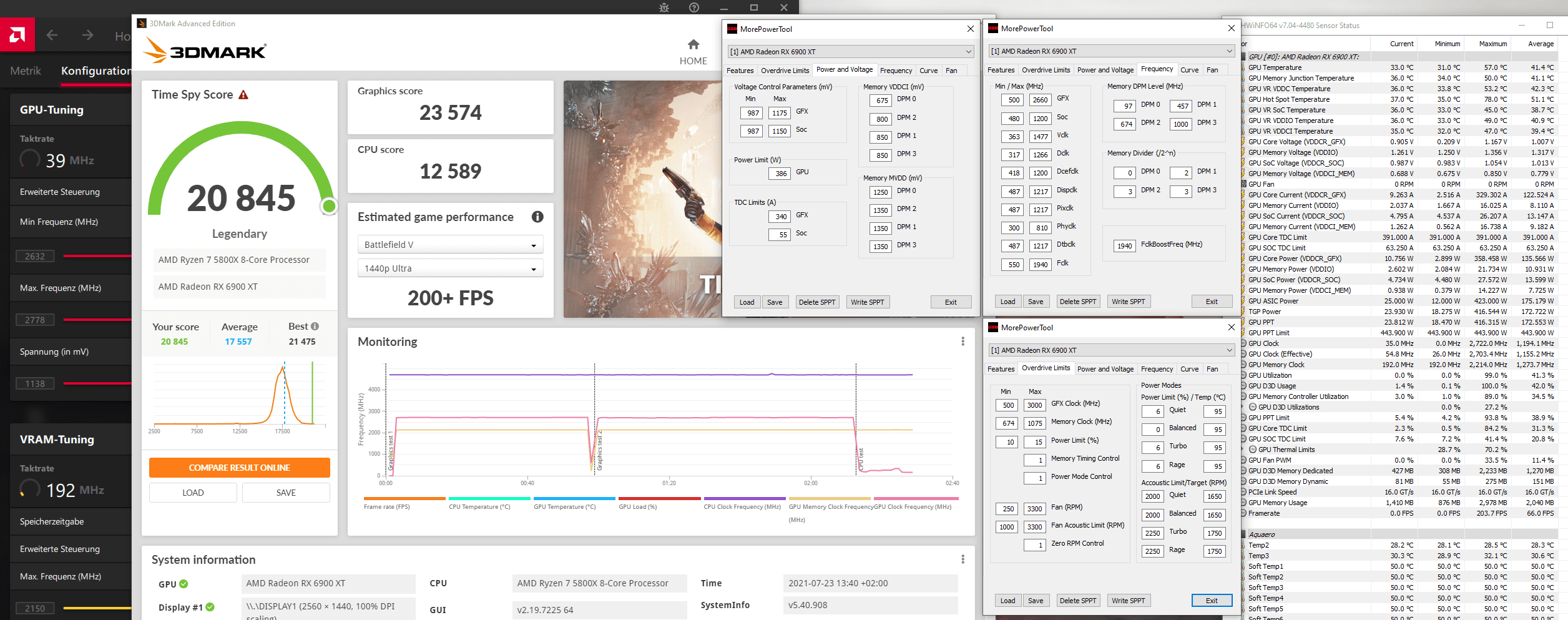Open Overdrive Limits tab in Frequency MorePowerTool window

click(x=1046, y=70)
